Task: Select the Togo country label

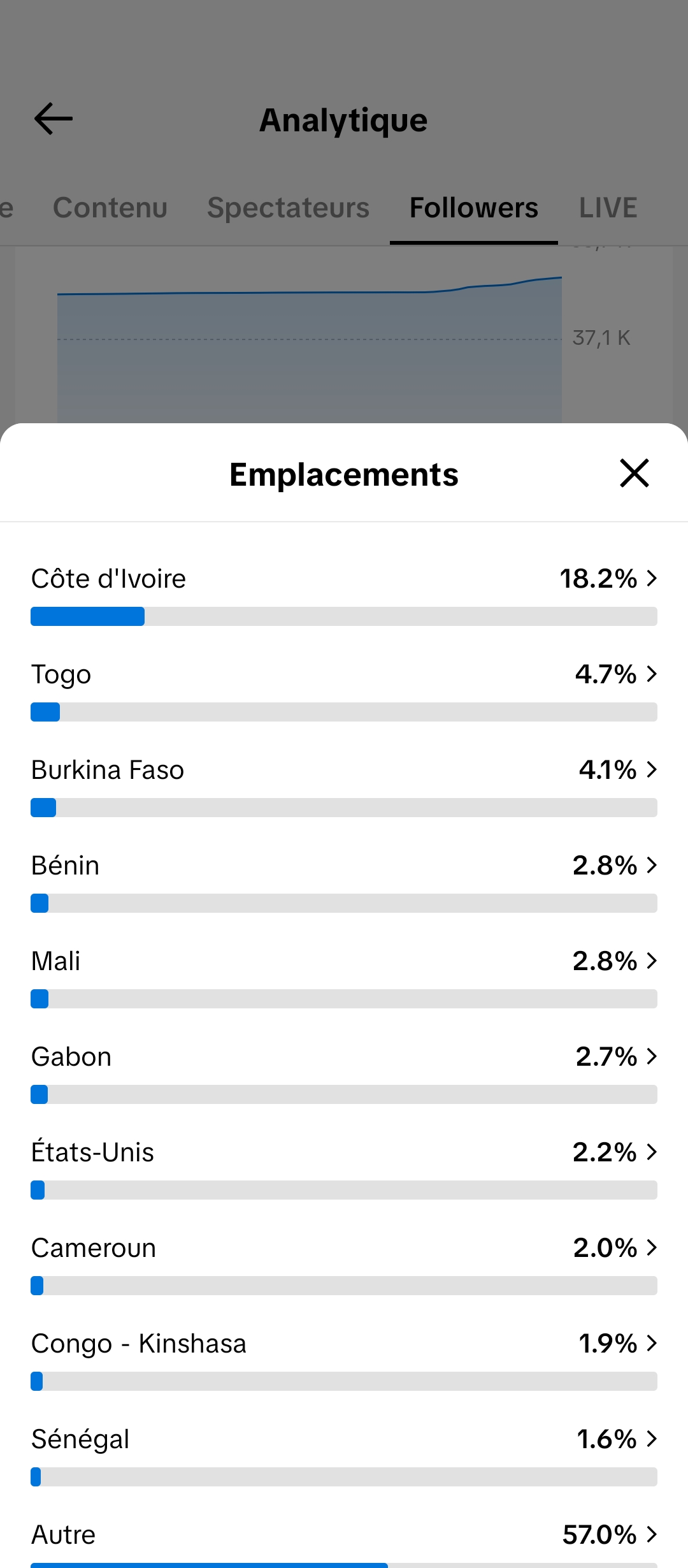Action: coord(61,674)
